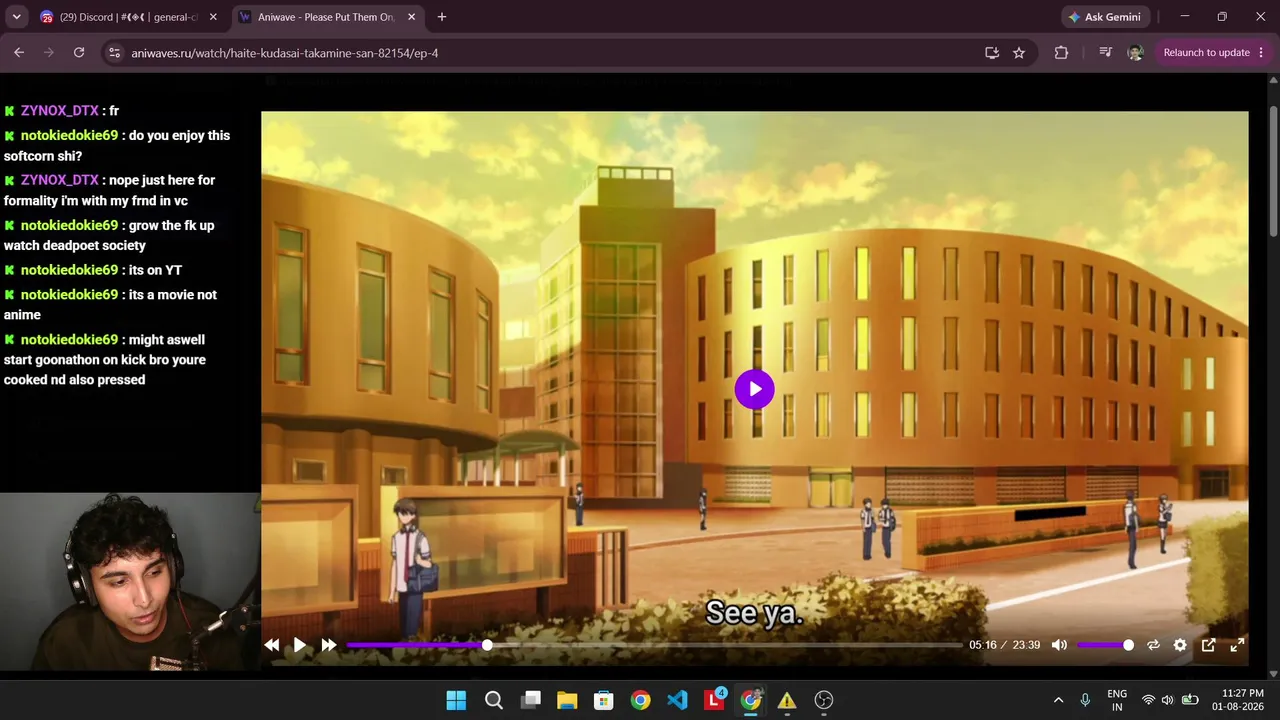Adjust the video volume slider

(x=1104, y=645)
